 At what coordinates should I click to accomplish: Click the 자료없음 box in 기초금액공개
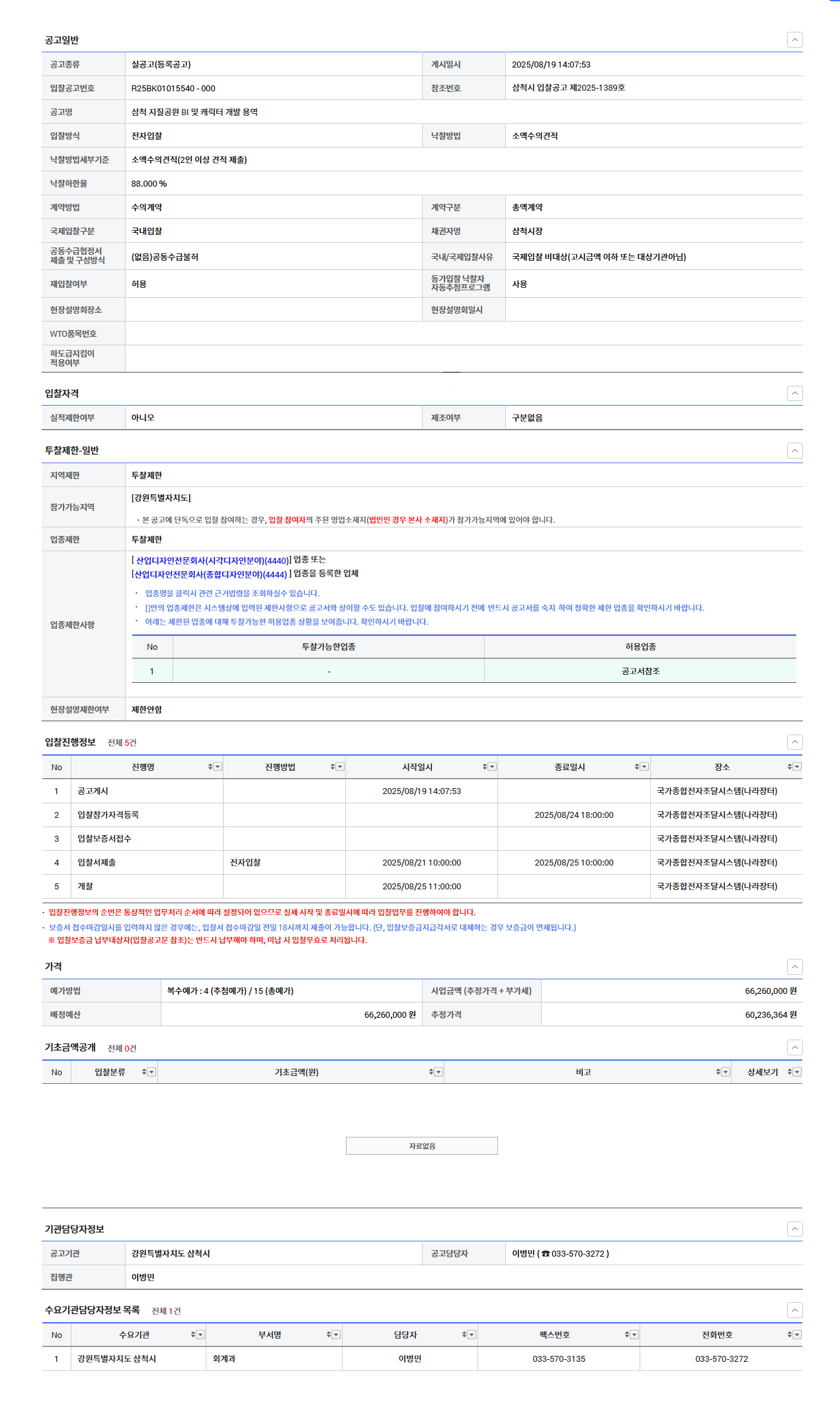click(422, 1145)
